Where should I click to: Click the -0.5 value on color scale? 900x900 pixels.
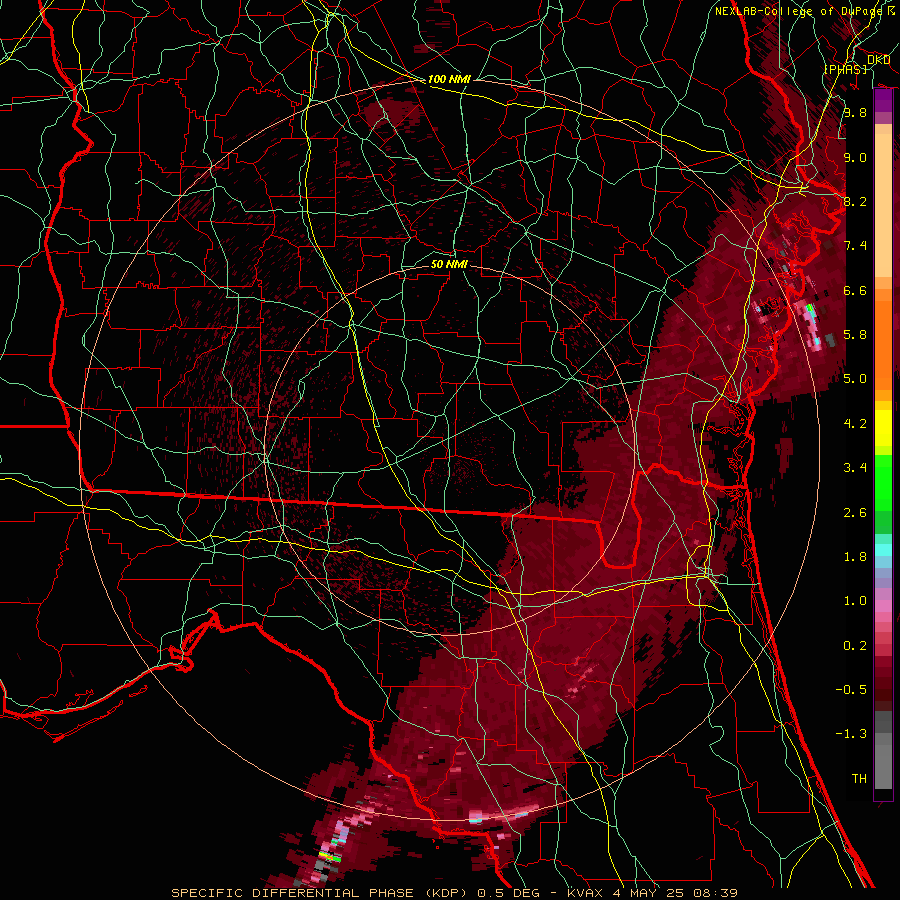(851, 690)
